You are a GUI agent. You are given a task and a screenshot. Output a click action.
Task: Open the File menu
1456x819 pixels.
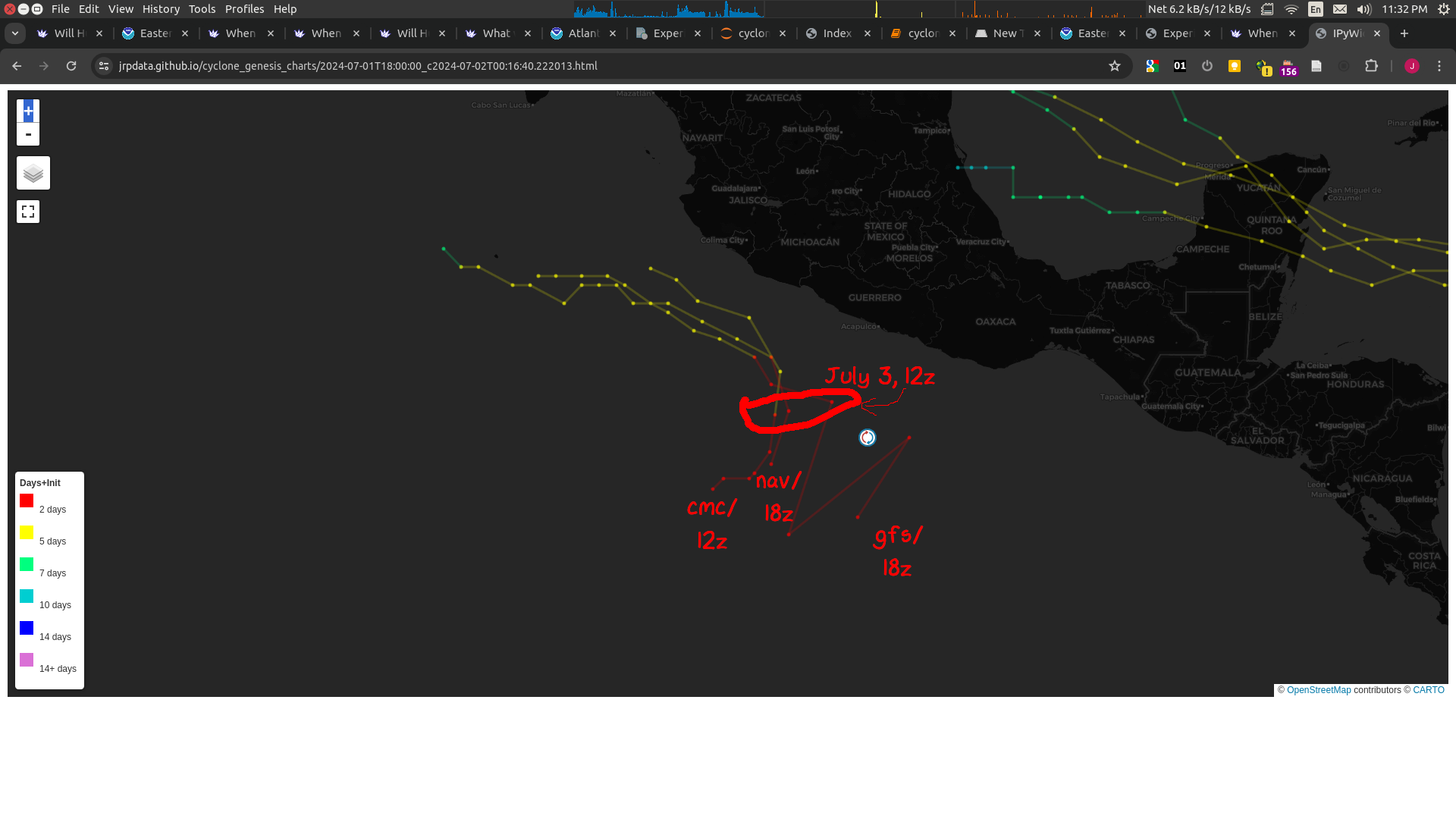click(x=61, y=9)
